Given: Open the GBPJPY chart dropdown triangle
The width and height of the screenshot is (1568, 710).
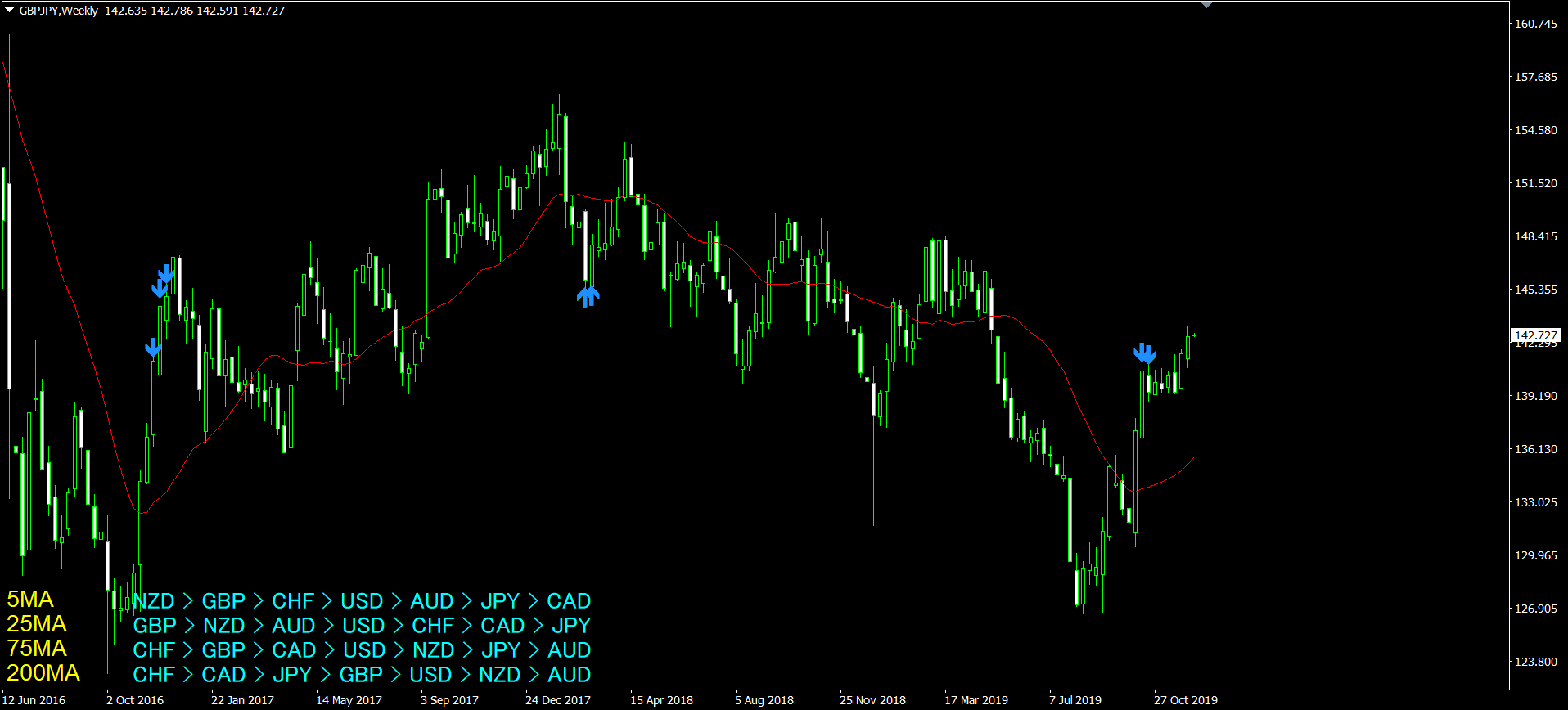Looking at the screenshot, I should point(9,11).
